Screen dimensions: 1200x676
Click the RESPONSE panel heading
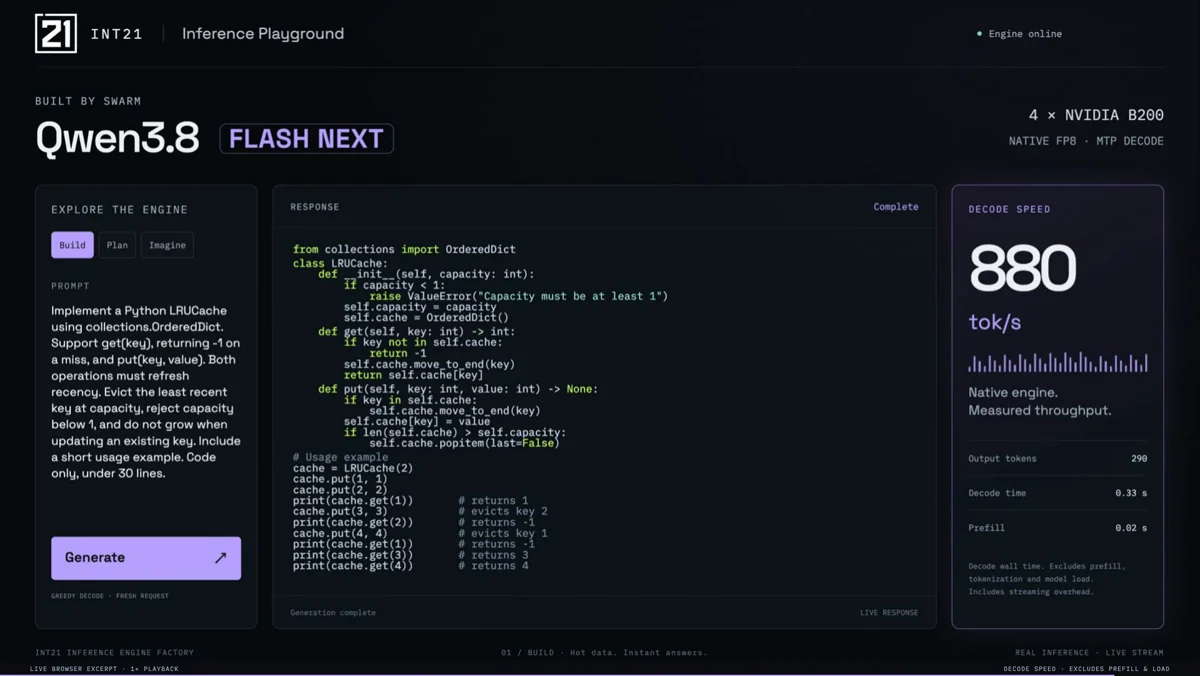coord(315,207)
